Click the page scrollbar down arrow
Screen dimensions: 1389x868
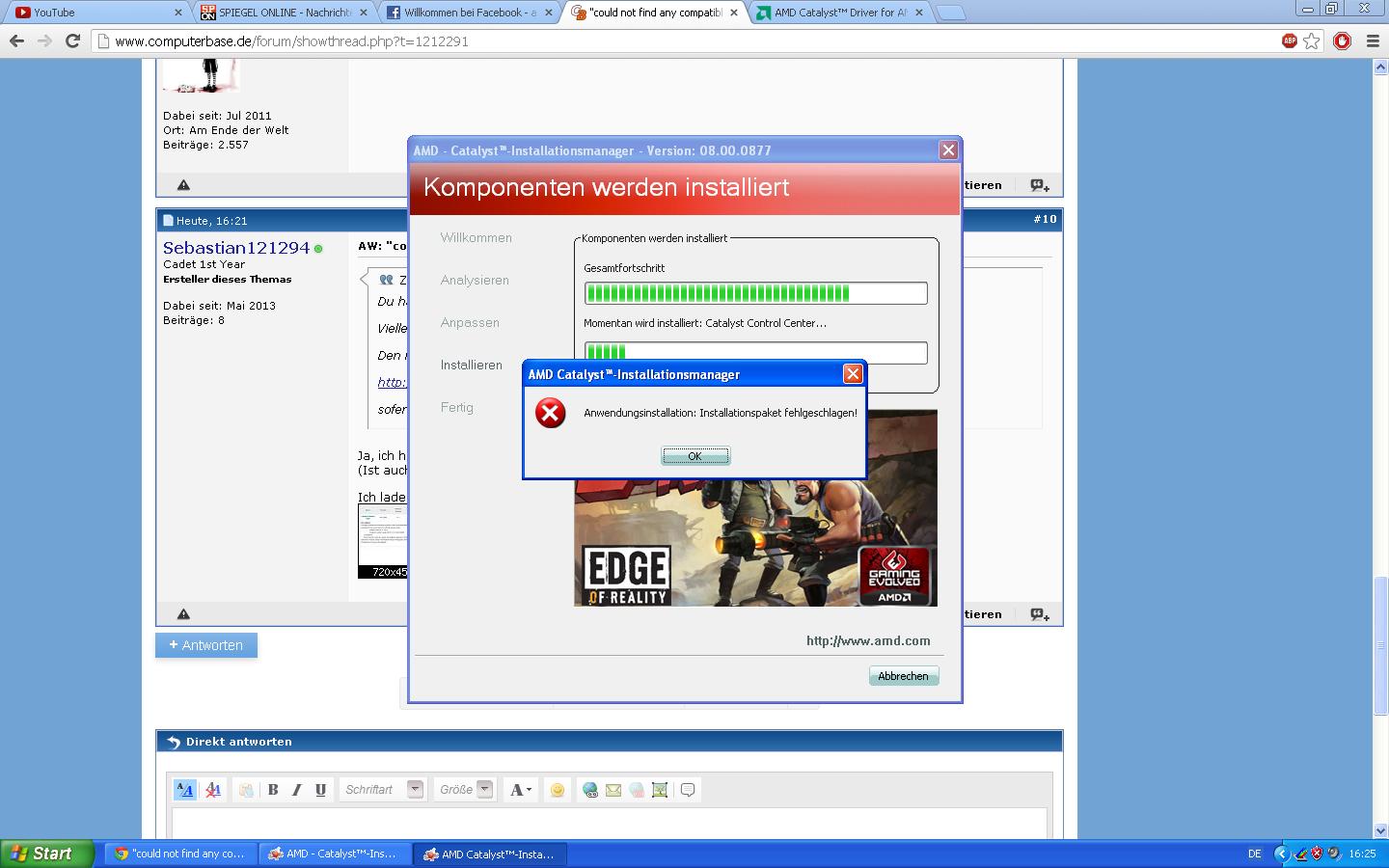click(1380, 830)
